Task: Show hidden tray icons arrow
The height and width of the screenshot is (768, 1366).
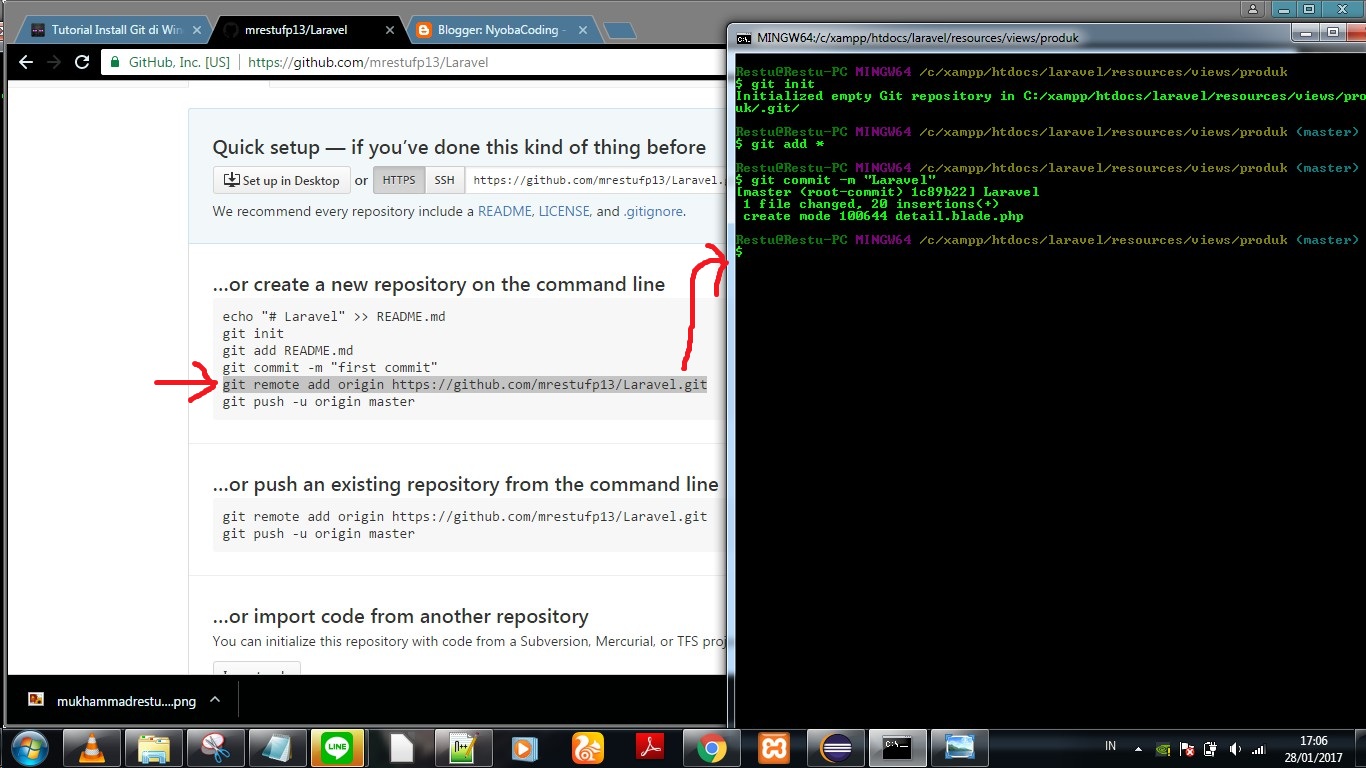Action: coord(1137,747)
